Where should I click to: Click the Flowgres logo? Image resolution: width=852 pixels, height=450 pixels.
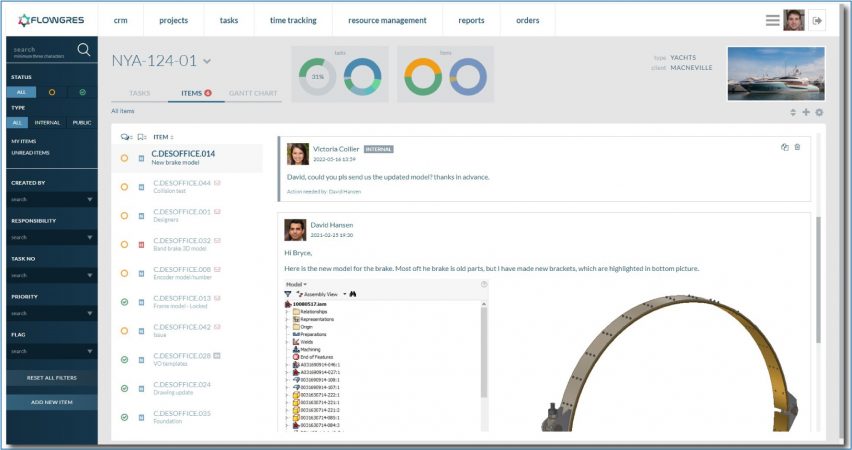[52, 20]
